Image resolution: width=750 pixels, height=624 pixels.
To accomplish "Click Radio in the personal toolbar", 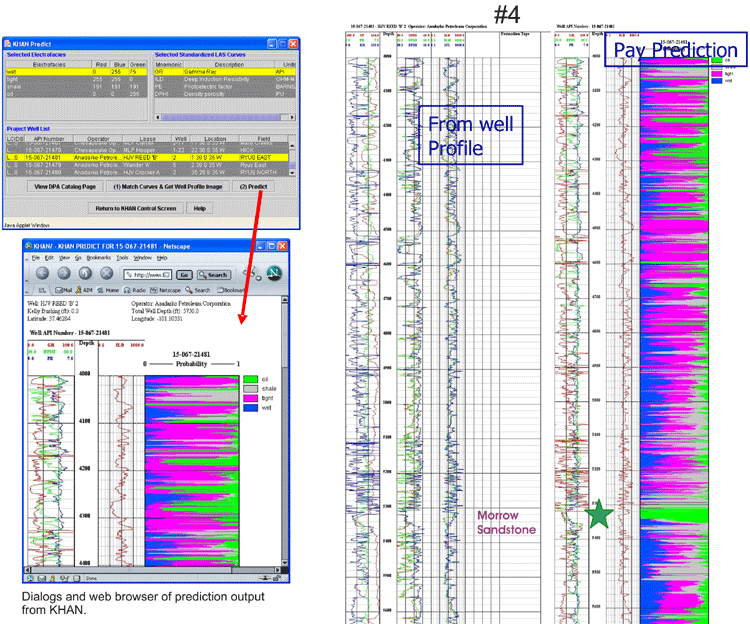I will coord(135,290).
